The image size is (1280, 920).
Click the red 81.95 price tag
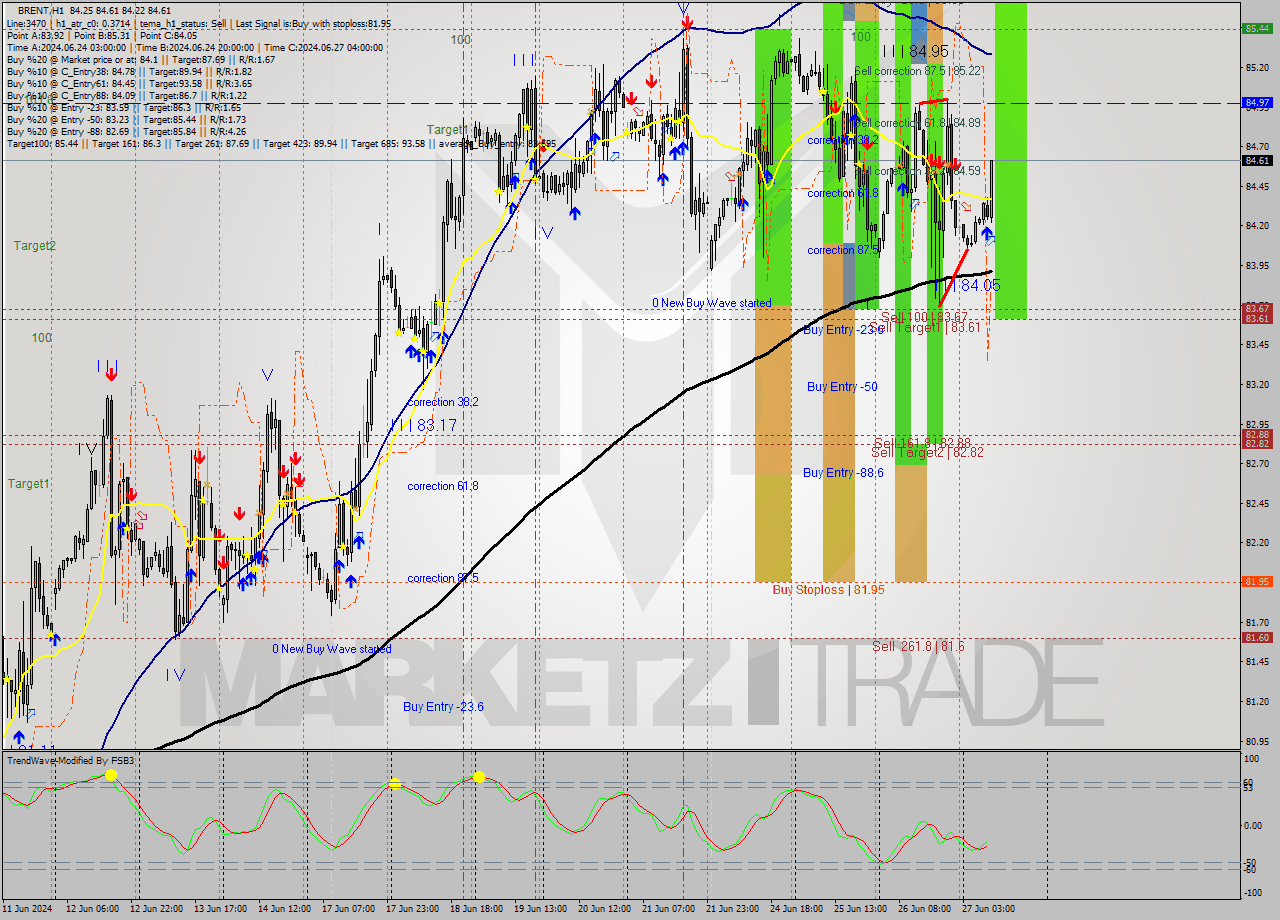1257,581
